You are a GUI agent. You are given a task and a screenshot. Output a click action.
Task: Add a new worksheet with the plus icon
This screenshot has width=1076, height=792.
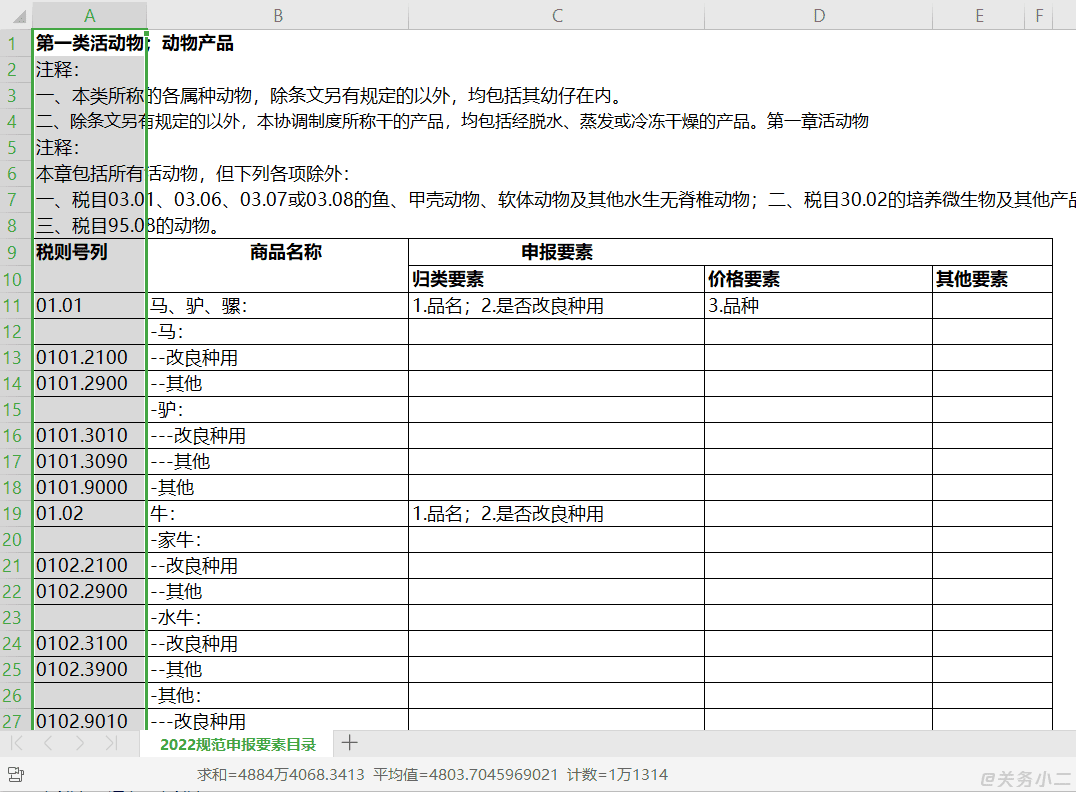click(x=349, y=743)
